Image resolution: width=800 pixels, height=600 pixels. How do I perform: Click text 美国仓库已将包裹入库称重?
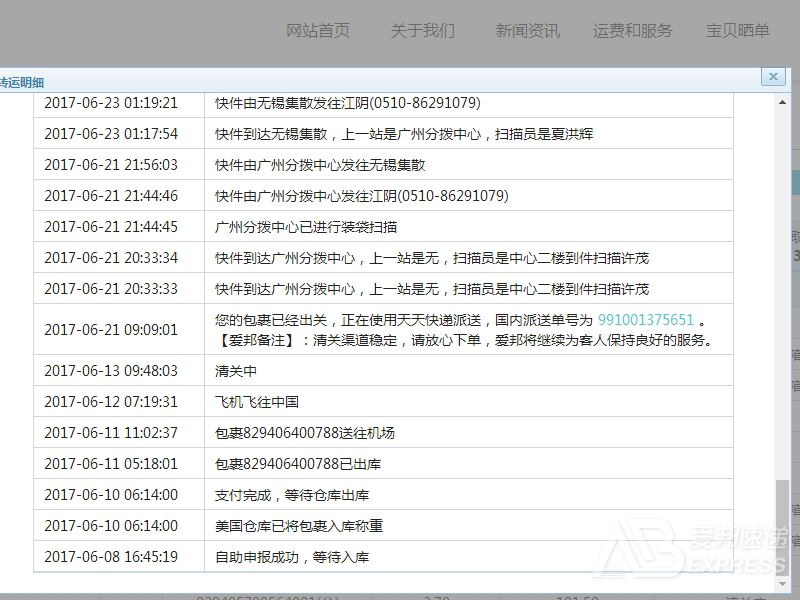299,526
